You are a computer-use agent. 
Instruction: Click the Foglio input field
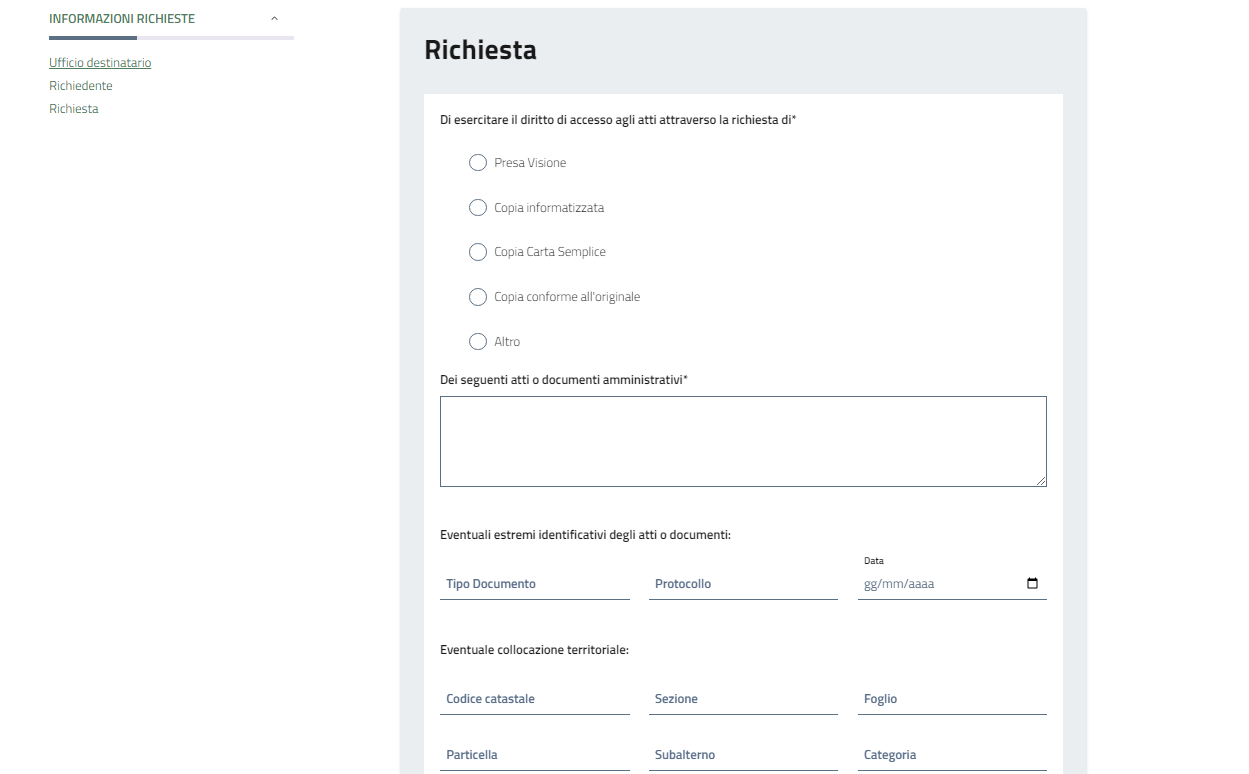952,699
